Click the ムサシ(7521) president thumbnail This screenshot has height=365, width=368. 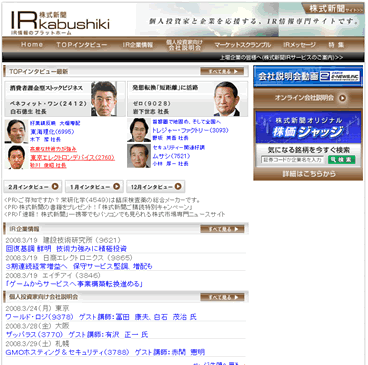click(139, 156)
